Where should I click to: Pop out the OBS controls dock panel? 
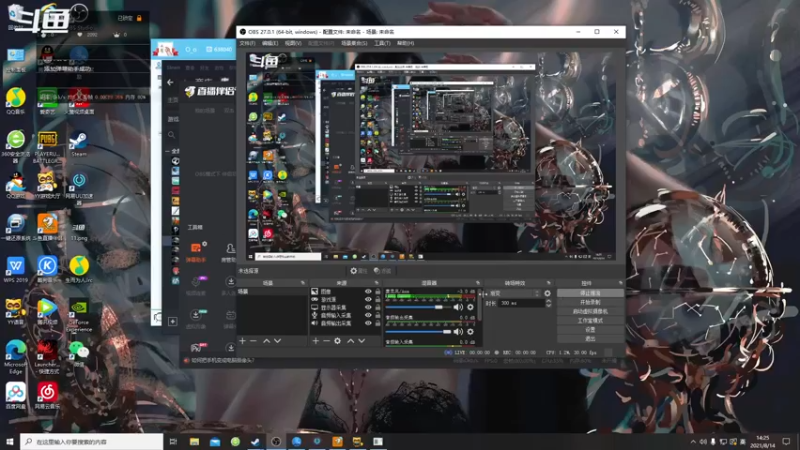(620, 283)
